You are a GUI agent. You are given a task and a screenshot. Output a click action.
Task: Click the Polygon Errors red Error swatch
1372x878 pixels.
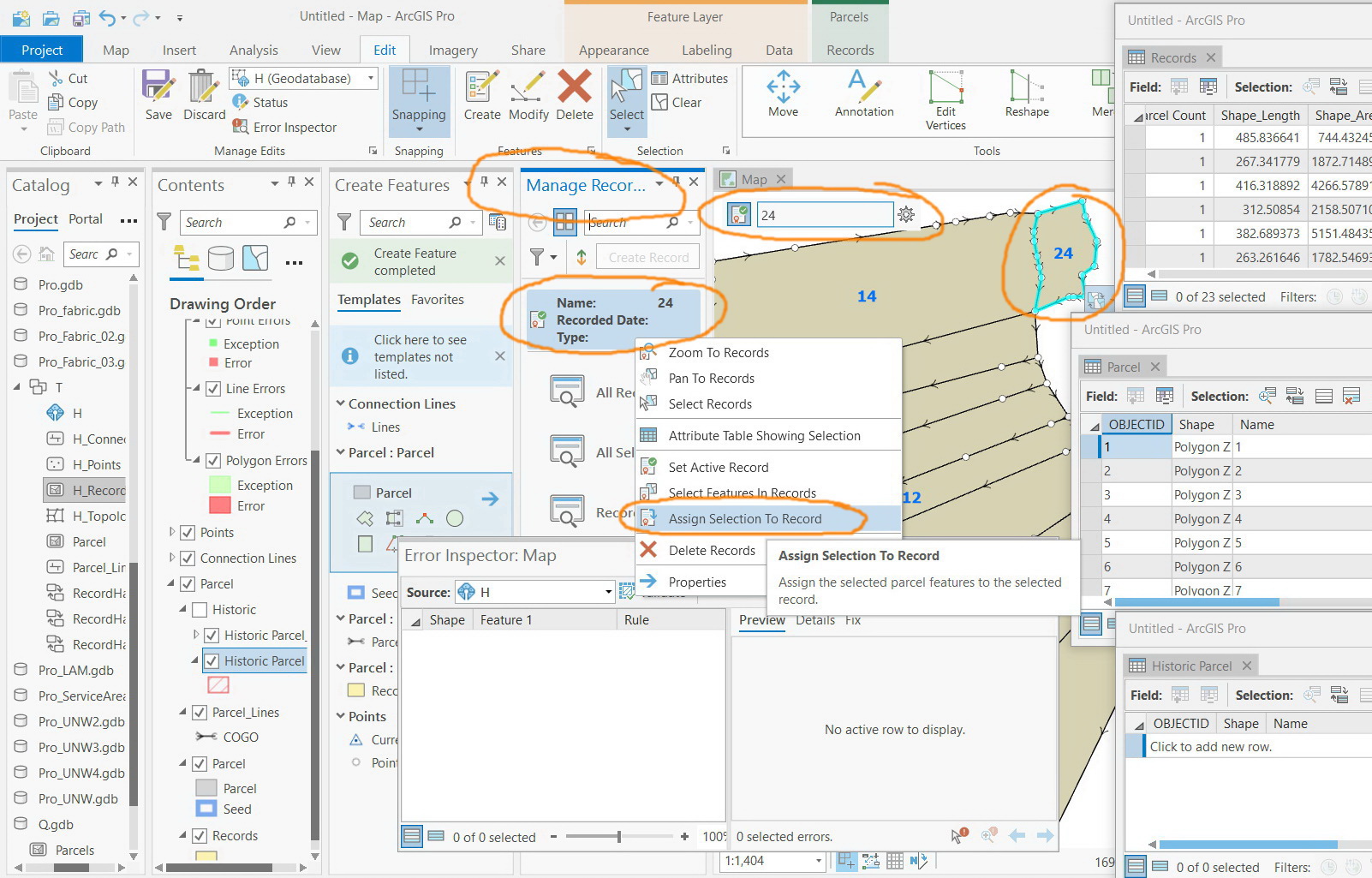(220, 506)
